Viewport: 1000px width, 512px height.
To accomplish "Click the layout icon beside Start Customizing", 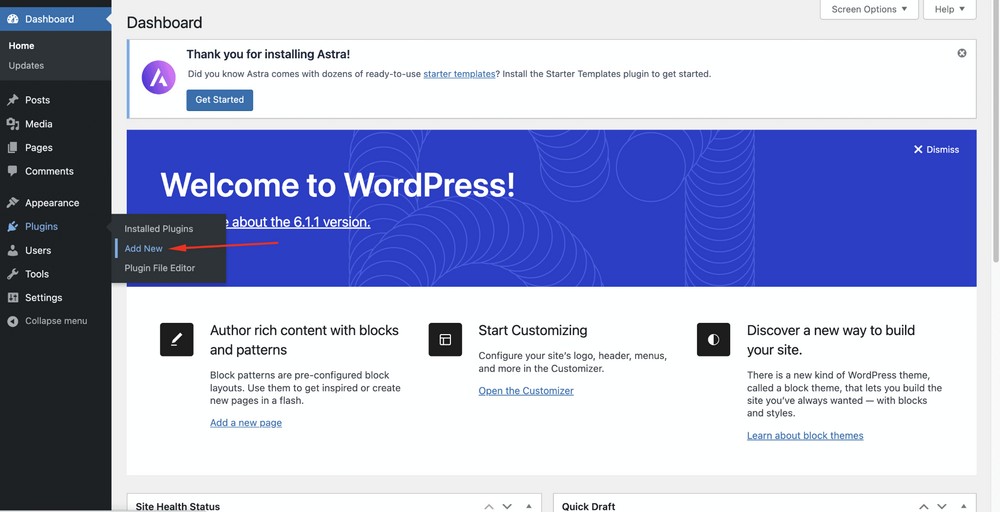I will pos(445,339).
